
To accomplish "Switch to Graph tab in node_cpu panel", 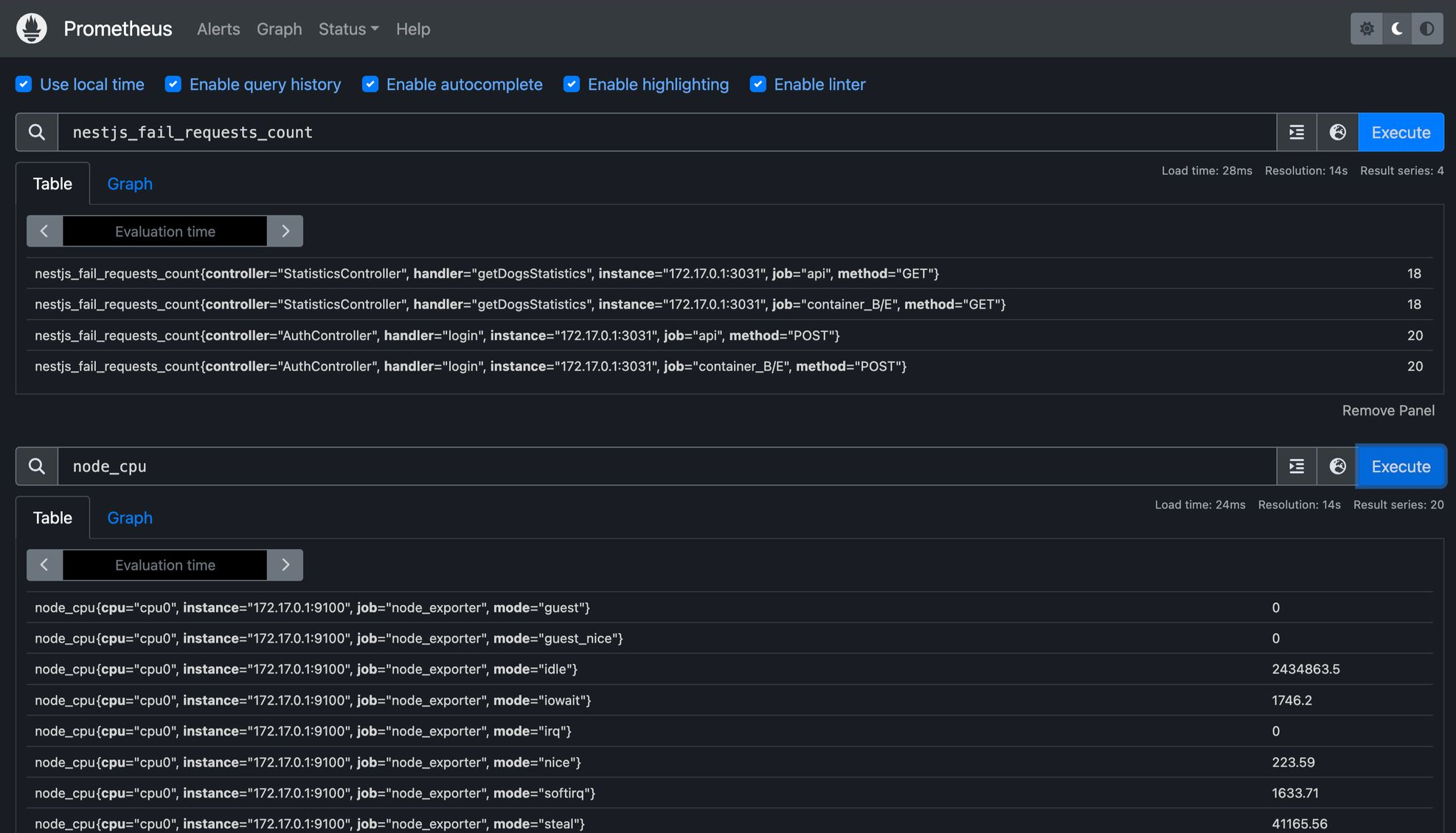I will (x=130, y=518).
